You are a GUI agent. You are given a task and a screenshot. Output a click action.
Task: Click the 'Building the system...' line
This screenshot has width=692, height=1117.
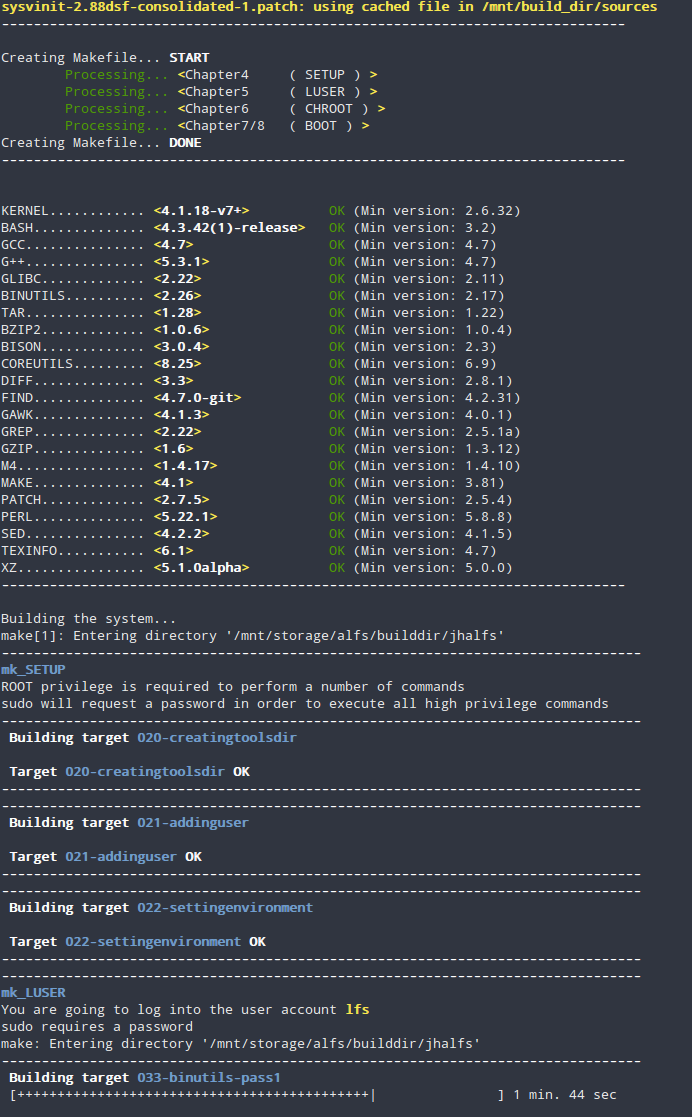pyautogui.click(x=88, y=619)
